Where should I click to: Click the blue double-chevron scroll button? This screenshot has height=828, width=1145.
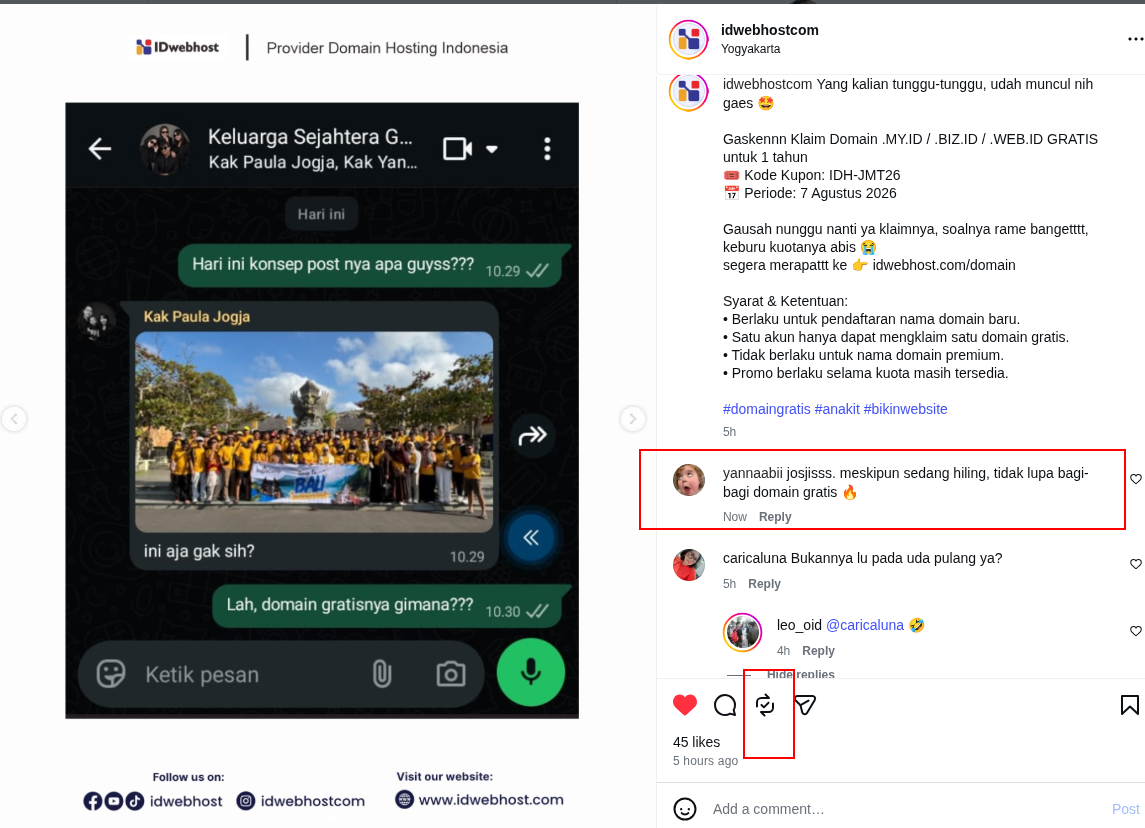(x=531, y=538)
